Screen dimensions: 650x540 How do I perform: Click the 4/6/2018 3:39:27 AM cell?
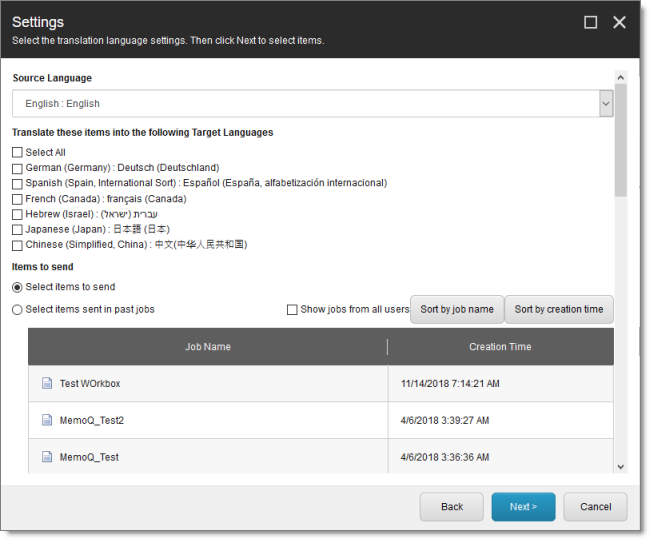[x=501, y=420]
